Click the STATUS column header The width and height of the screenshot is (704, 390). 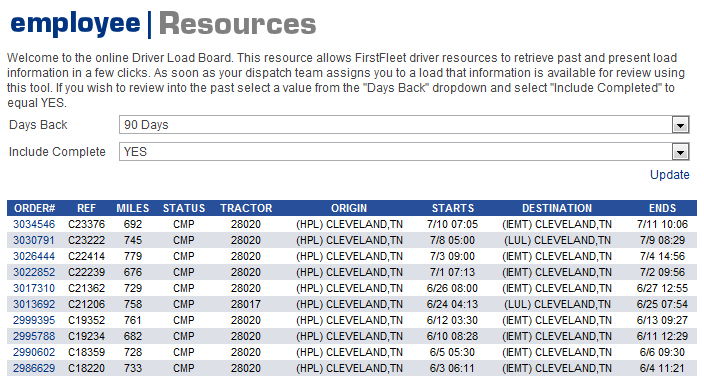[x=184, y=208]
